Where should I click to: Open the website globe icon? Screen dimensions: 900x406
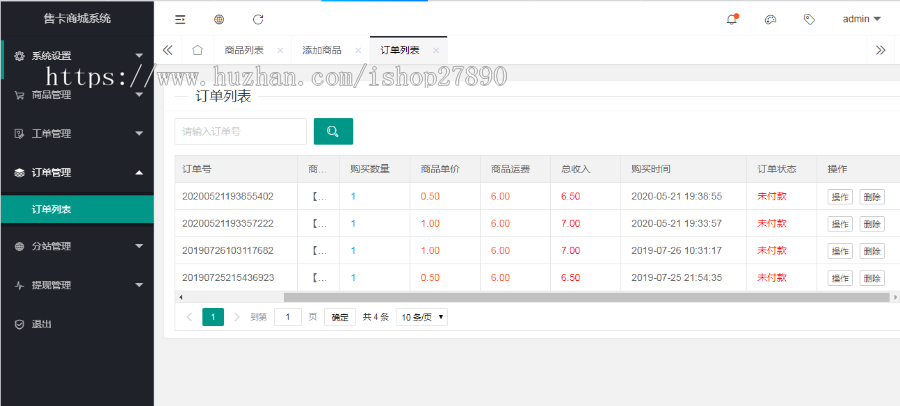219,20
